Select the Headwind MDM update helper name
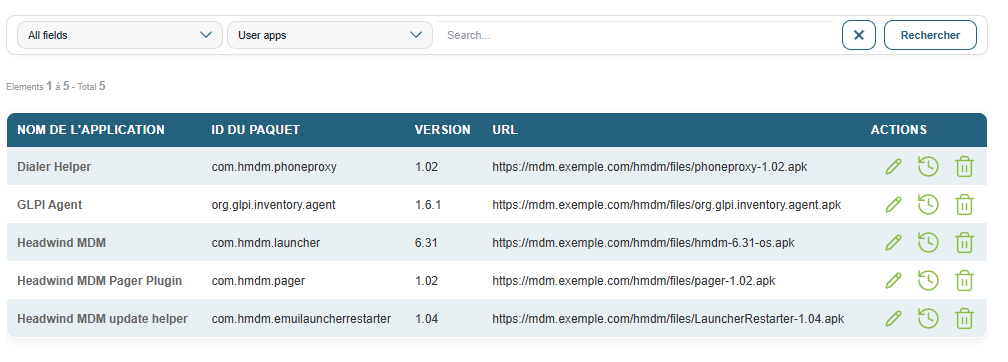The image size is (1008, 362). click(x=102, y=319)
